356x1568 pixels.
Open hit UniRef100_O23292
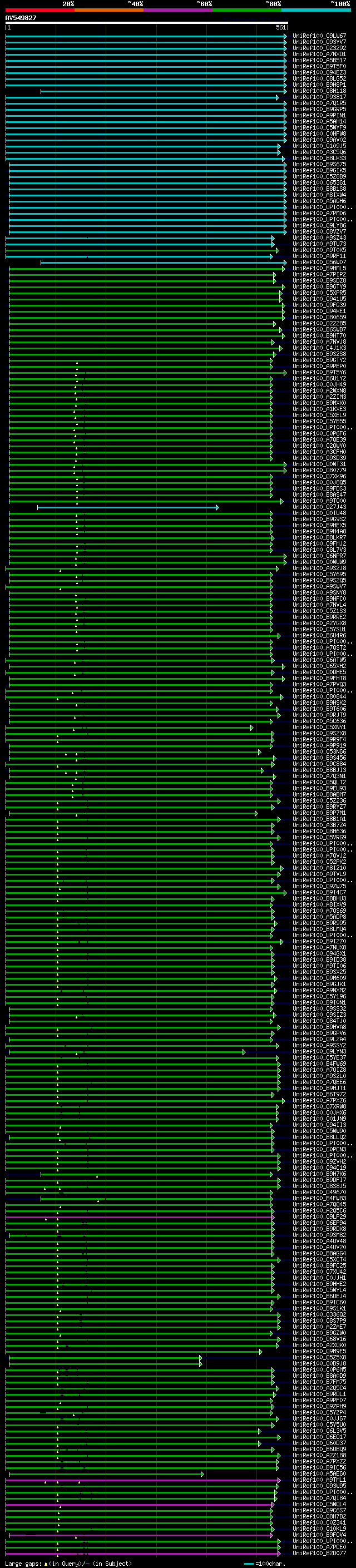point(319,48)
